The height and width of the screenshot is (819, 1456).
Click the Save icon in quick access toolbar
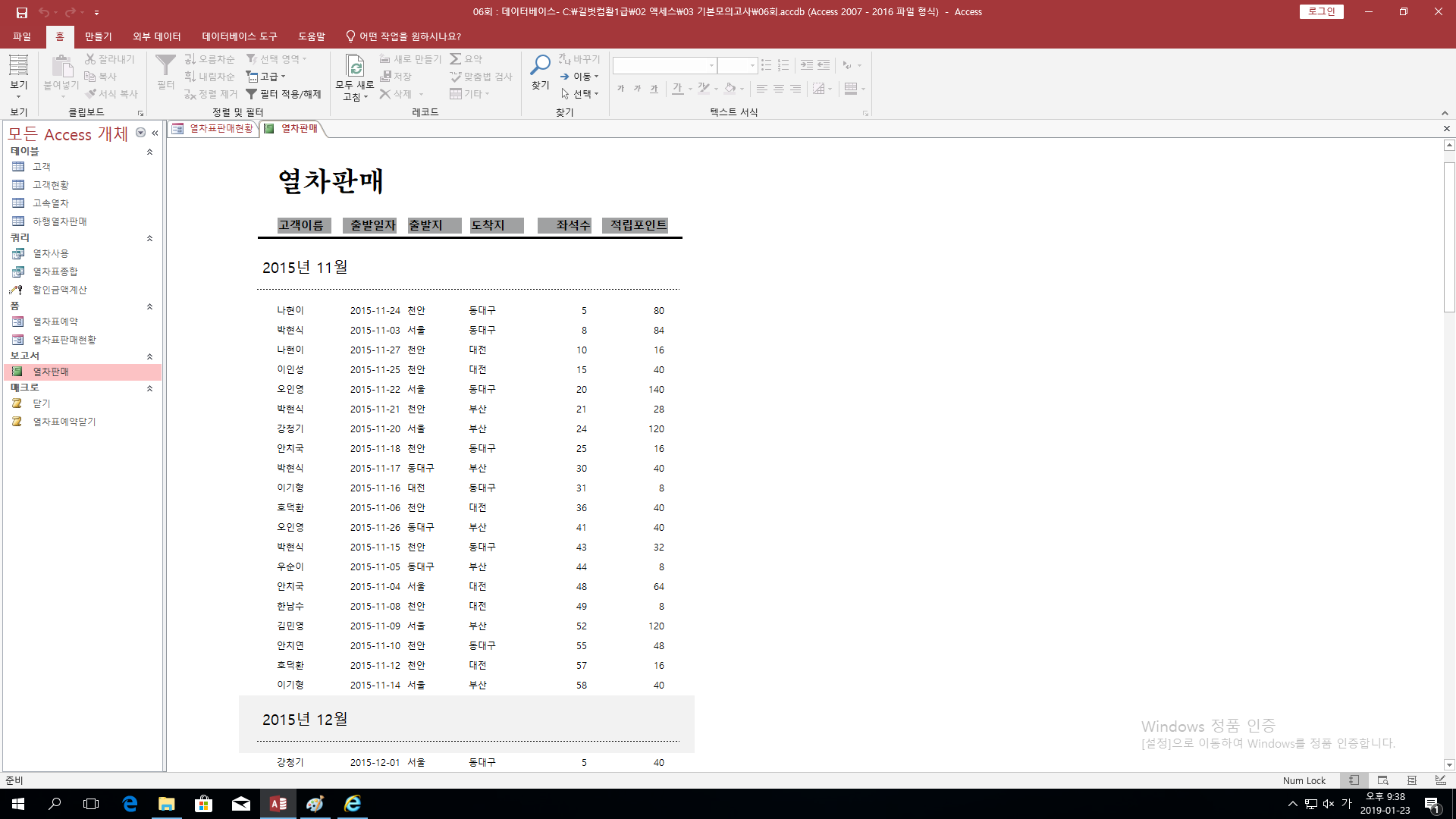(22, 12)
